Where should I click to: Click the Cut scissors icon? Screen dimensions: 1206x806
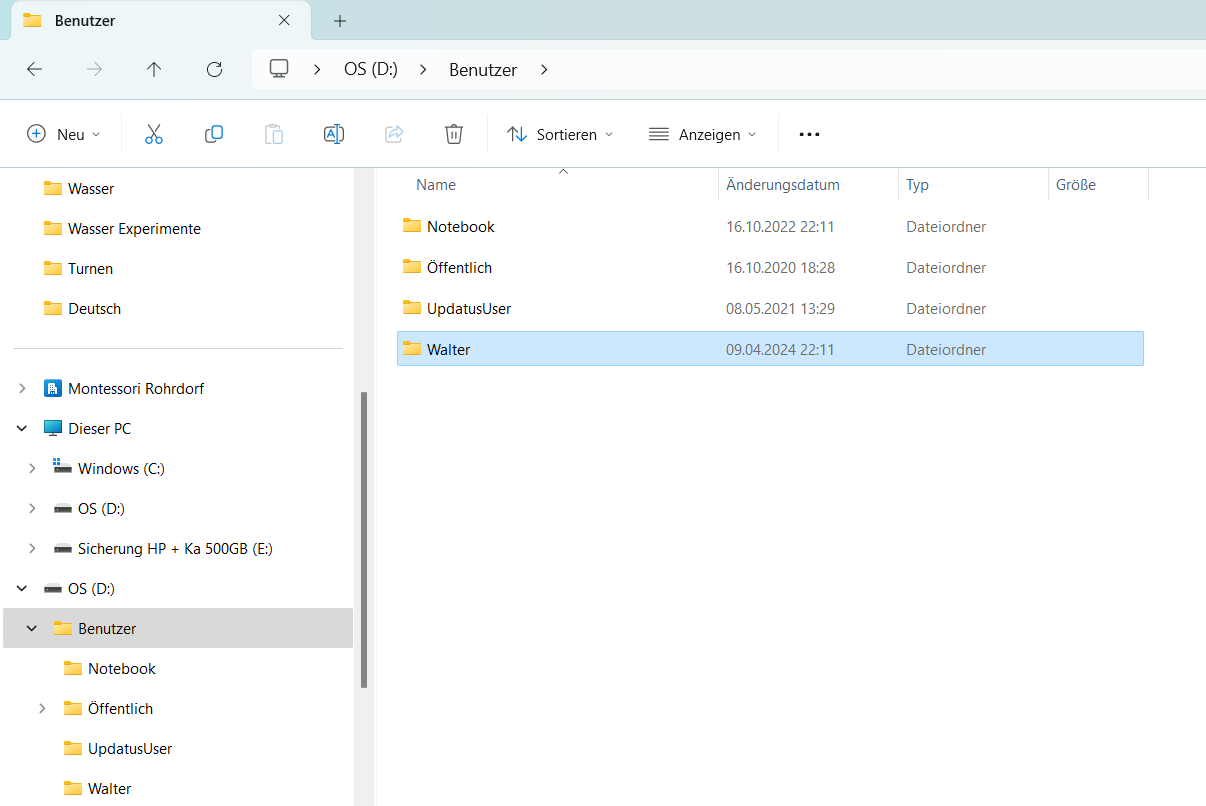(x=154, y=134)
